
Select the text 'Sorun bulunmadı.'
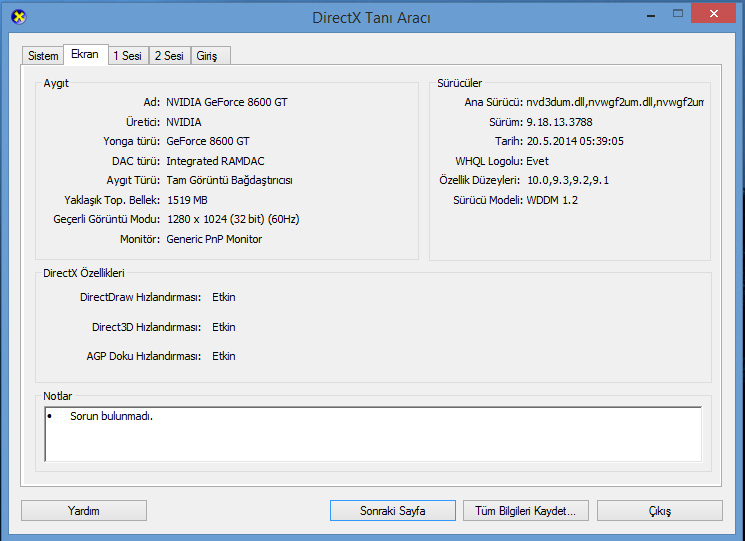[x=111, y=416]
